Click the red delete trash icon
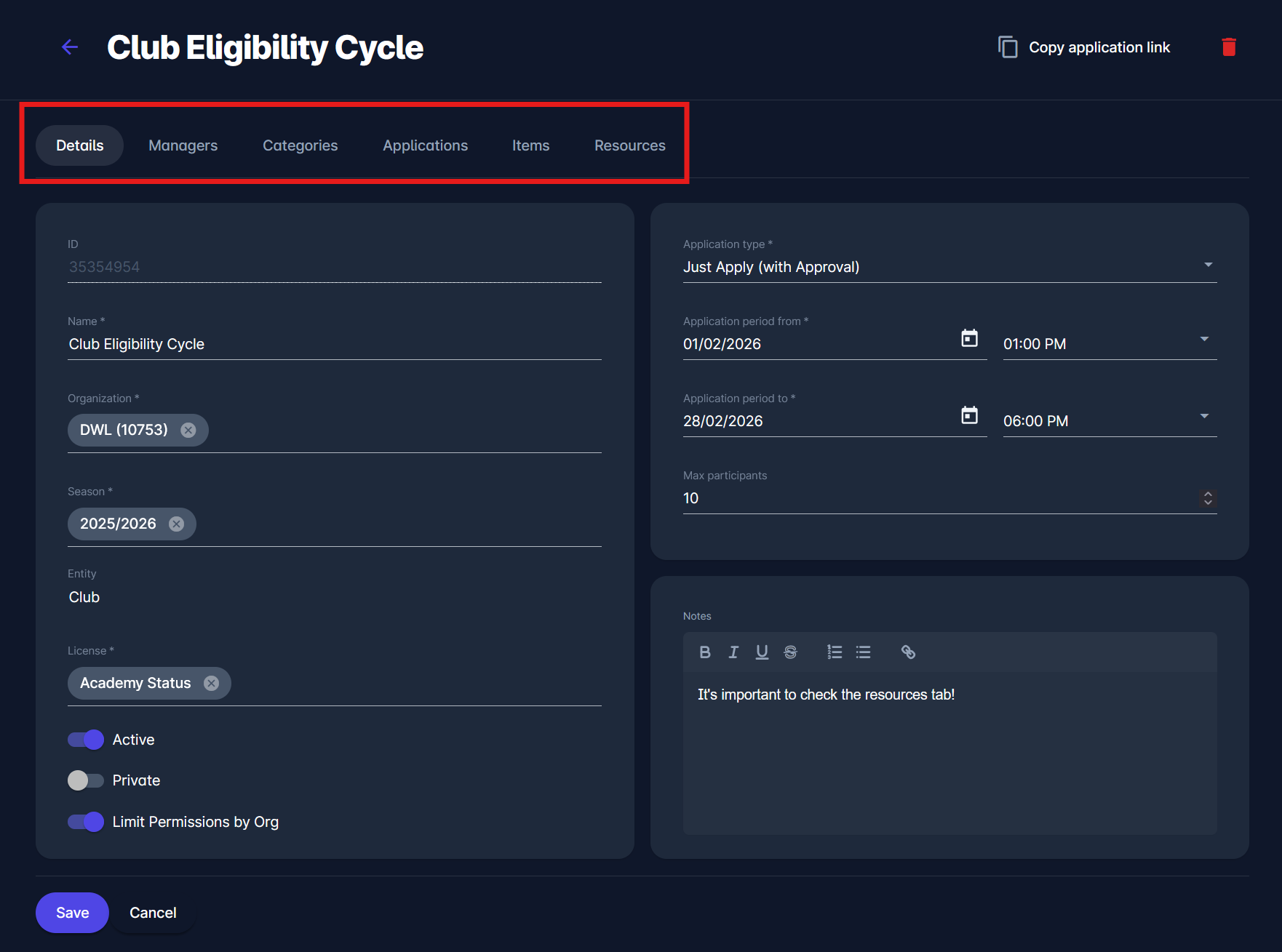Image resolution: width=1282 pixels, height=952 pixels. pos(1228,47)
